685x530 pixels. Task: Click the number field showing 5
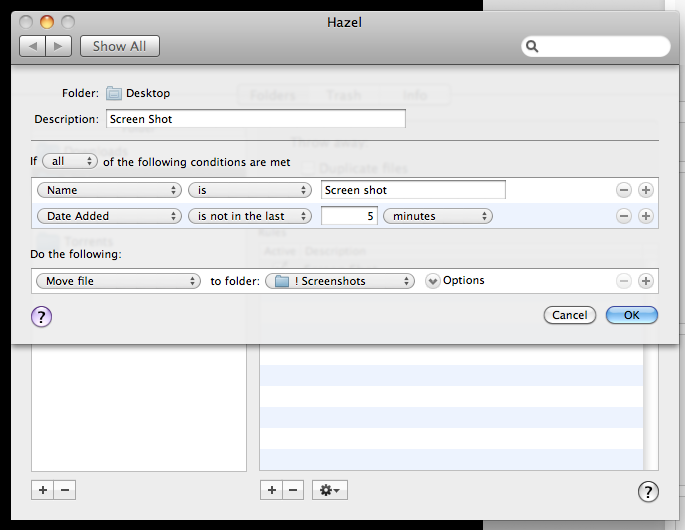point(349,216)
